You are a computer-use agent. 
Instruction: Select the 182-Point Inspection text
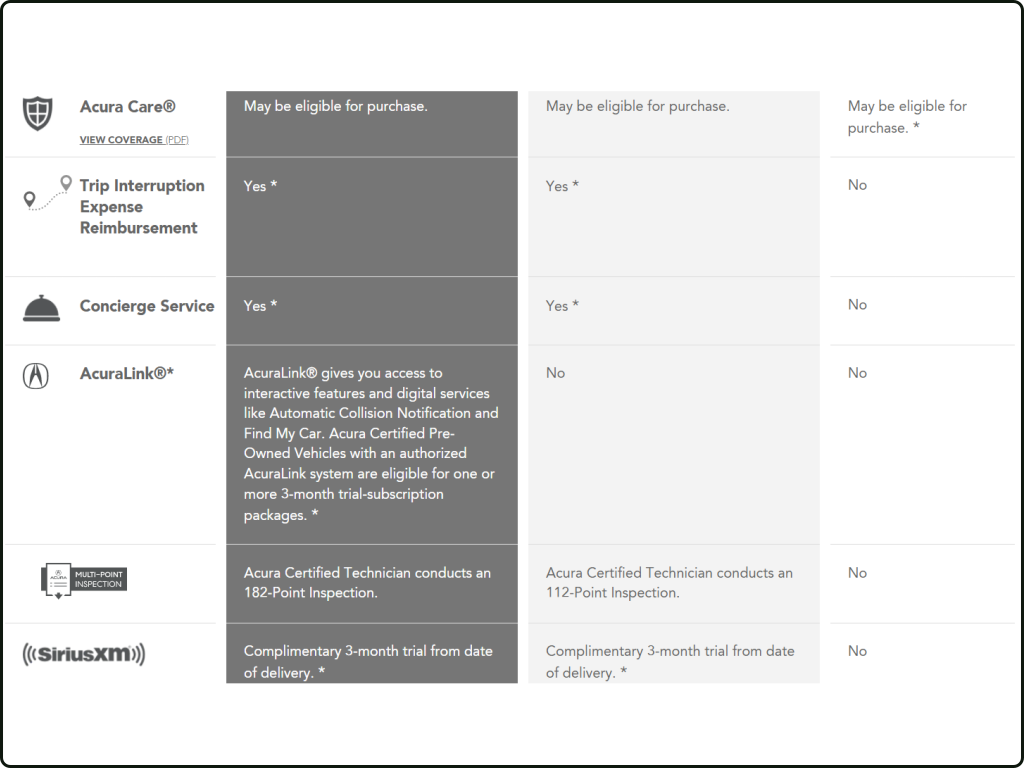point(367,583)
